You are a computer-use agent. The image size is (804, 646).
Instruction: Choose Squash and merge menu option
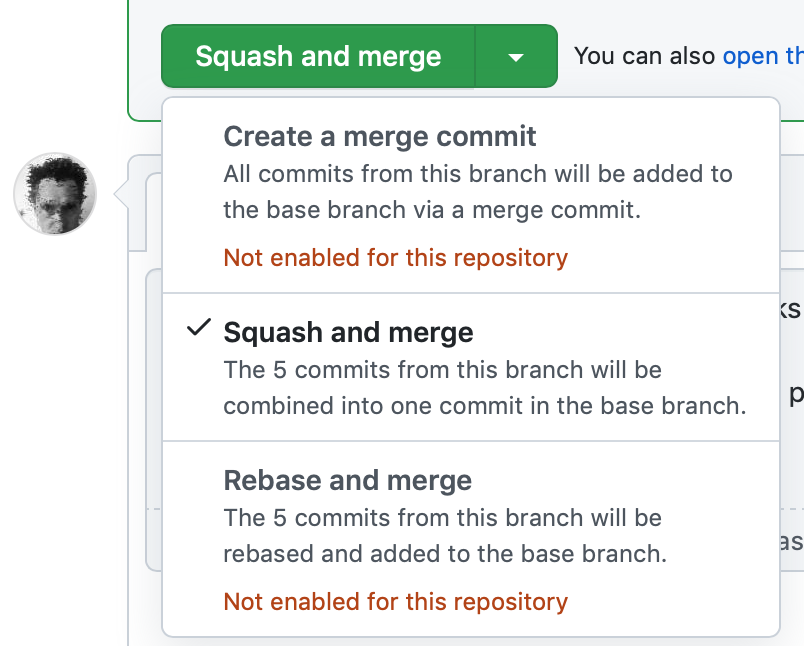click(471, 367)
